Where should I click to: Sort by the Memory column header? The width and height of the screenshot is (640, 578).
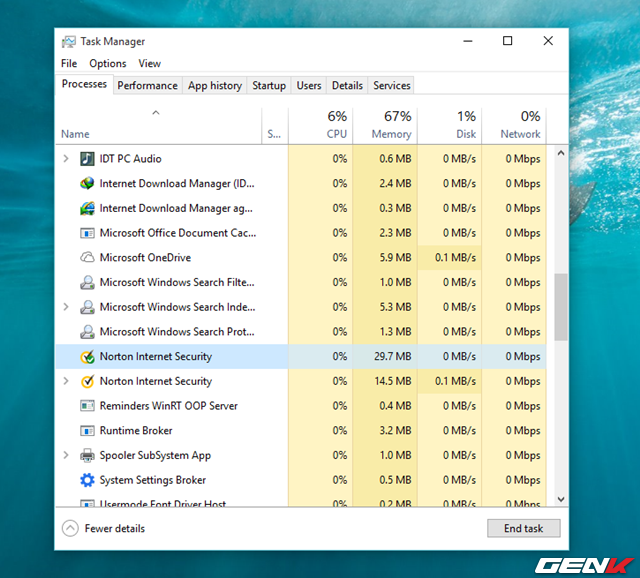385,126
